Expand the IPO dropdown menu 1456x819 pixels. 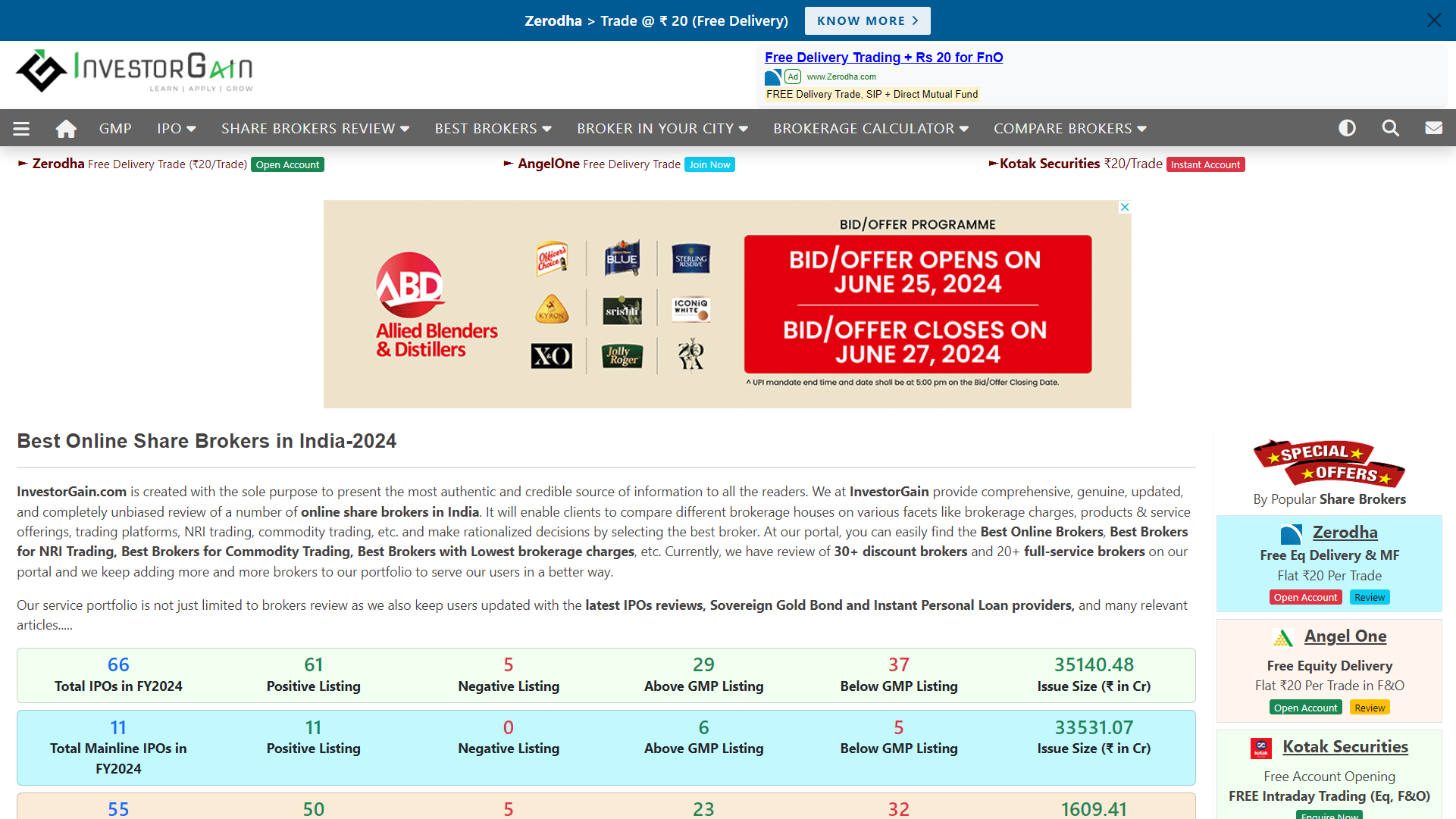coord(175,127)
